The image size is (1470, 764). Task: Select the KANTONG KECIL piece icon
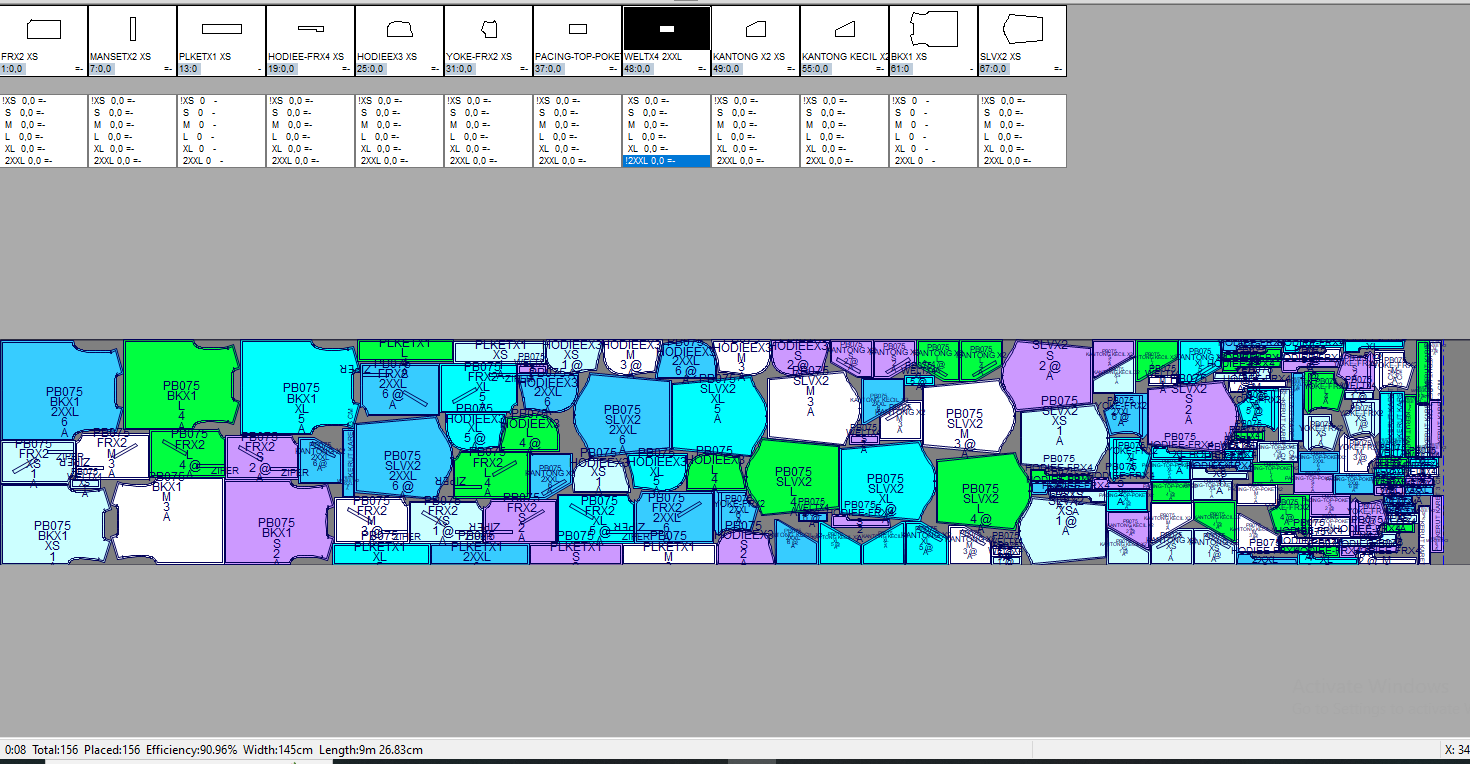[x=844, y=29]
